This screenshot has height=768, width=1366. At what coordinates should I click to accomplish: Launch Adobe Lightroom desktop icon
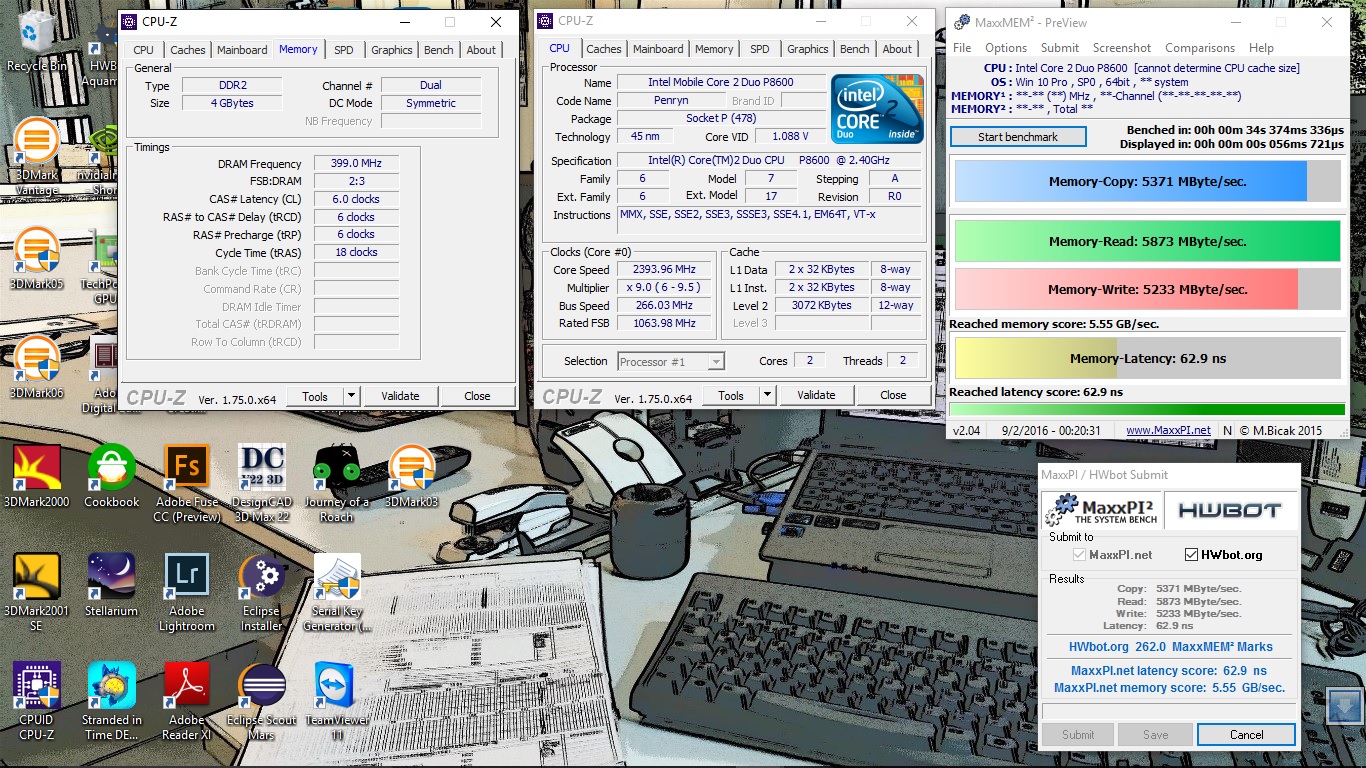coord(187,593)
